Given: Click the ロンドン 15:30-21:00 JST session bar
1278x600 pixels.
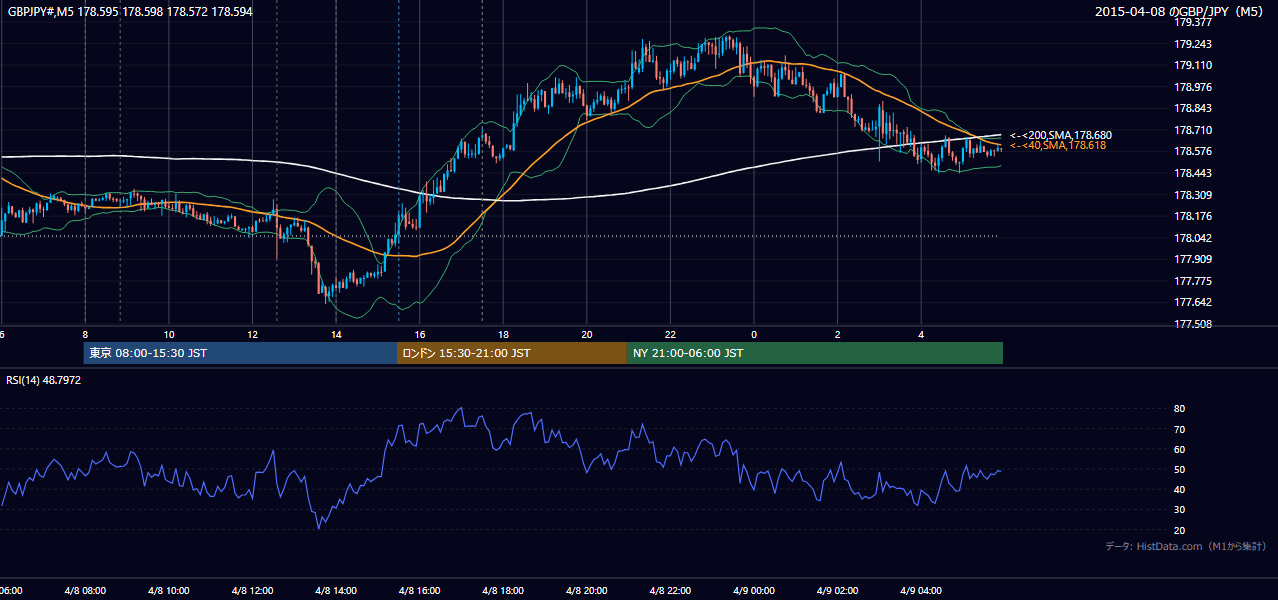Looking at the screenshot, I should pyautogui.click(x=512, y=353).
